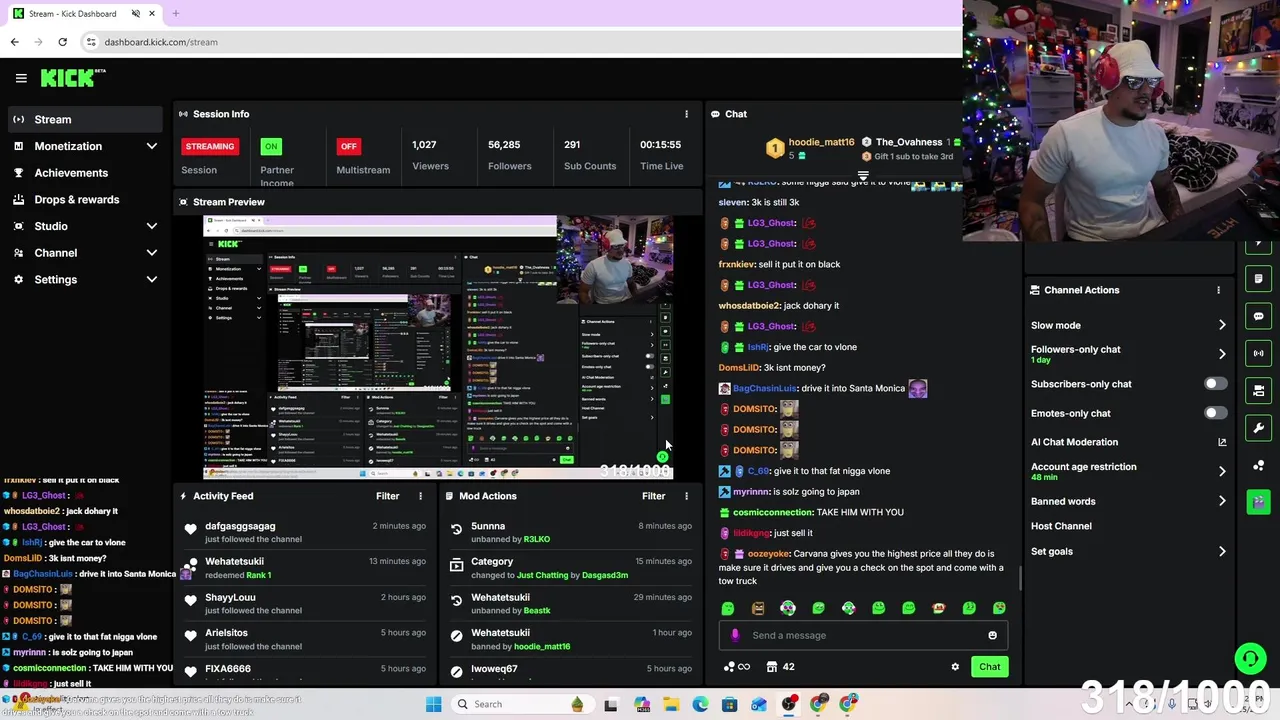Toggle the Multistream OFF badge
The height and width of the screenshot is (720, 1280).
point(348,146)
